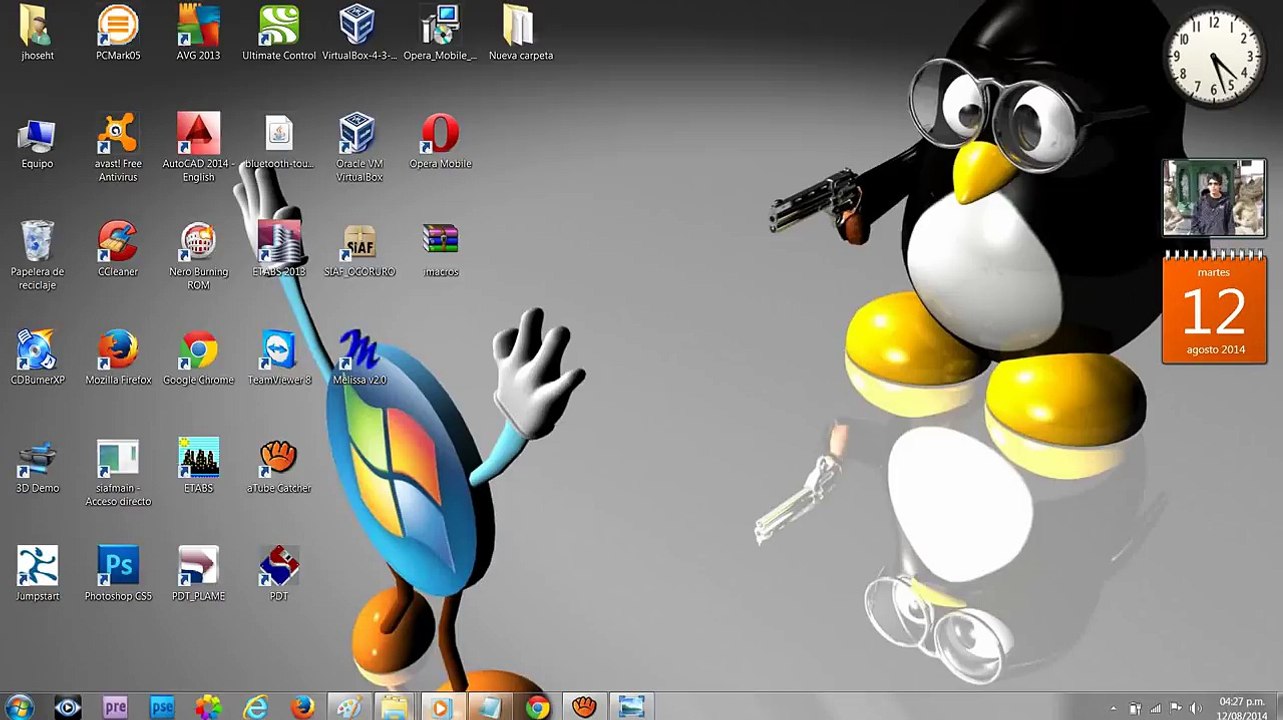Switch to aTube Catcher on the taskbar

tap(585, 707)
